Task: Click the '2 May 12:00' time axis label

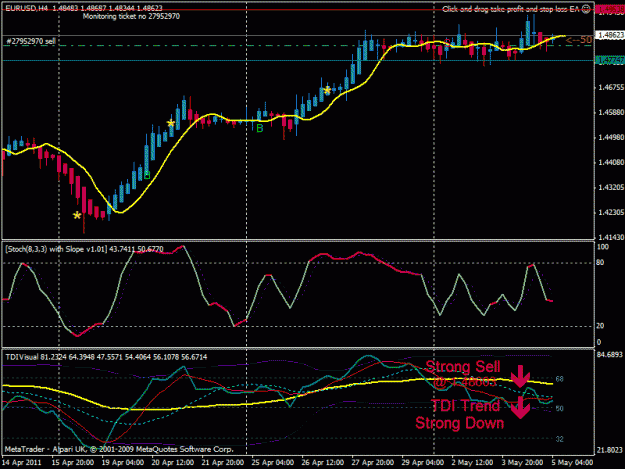Action: (472, 463)
